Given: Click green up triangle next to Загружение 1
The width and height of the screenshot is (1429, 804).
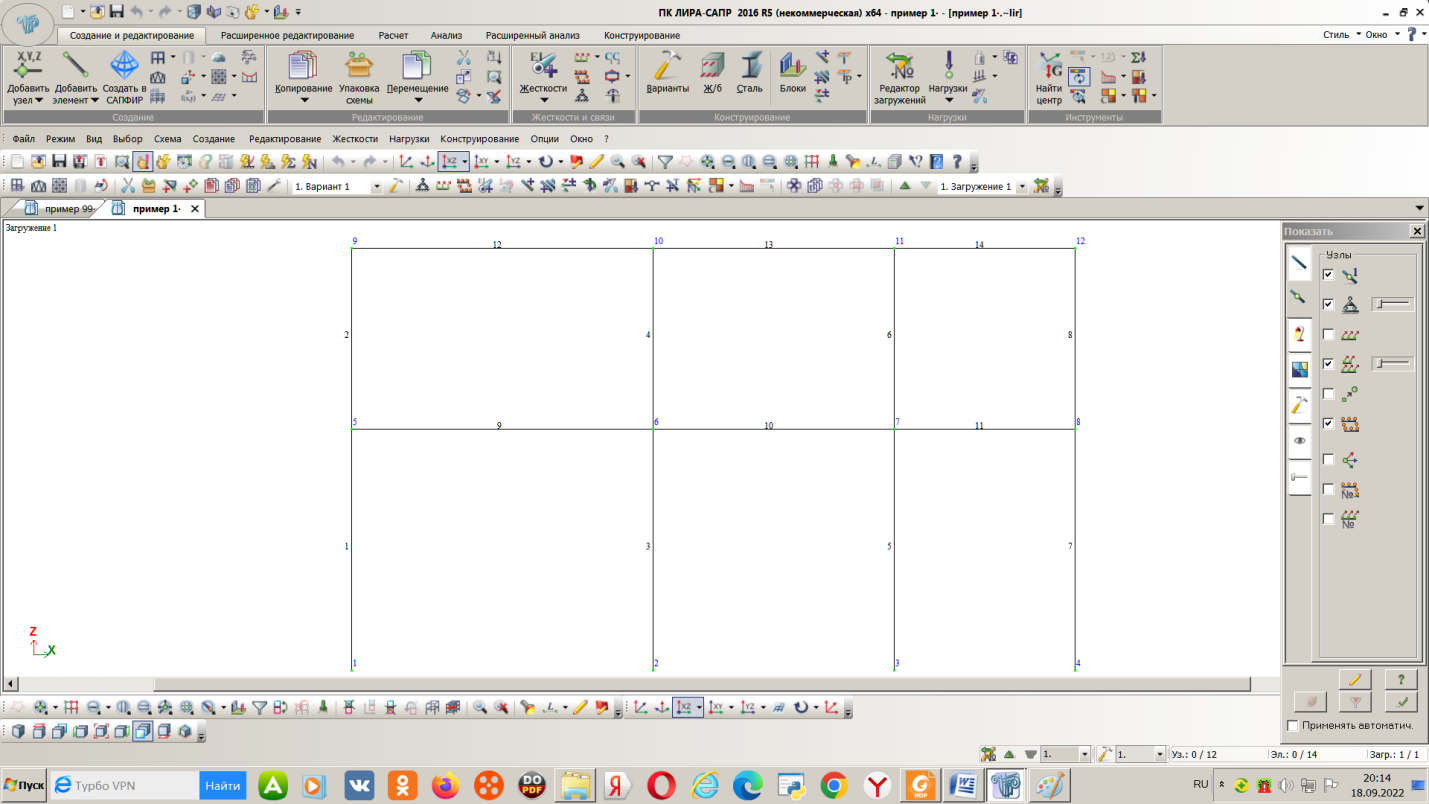Looking at the screenshot, I should pos(905,186).
